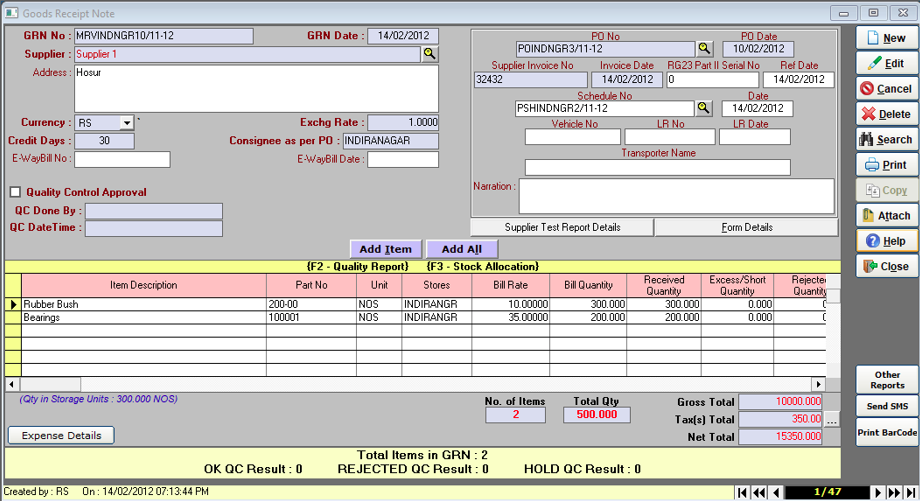Image resolution: width=920 pixels, height=501 pixels.
Task: Click the grid horizontal scrollbar thumb
Action: (x=50, y=384)
